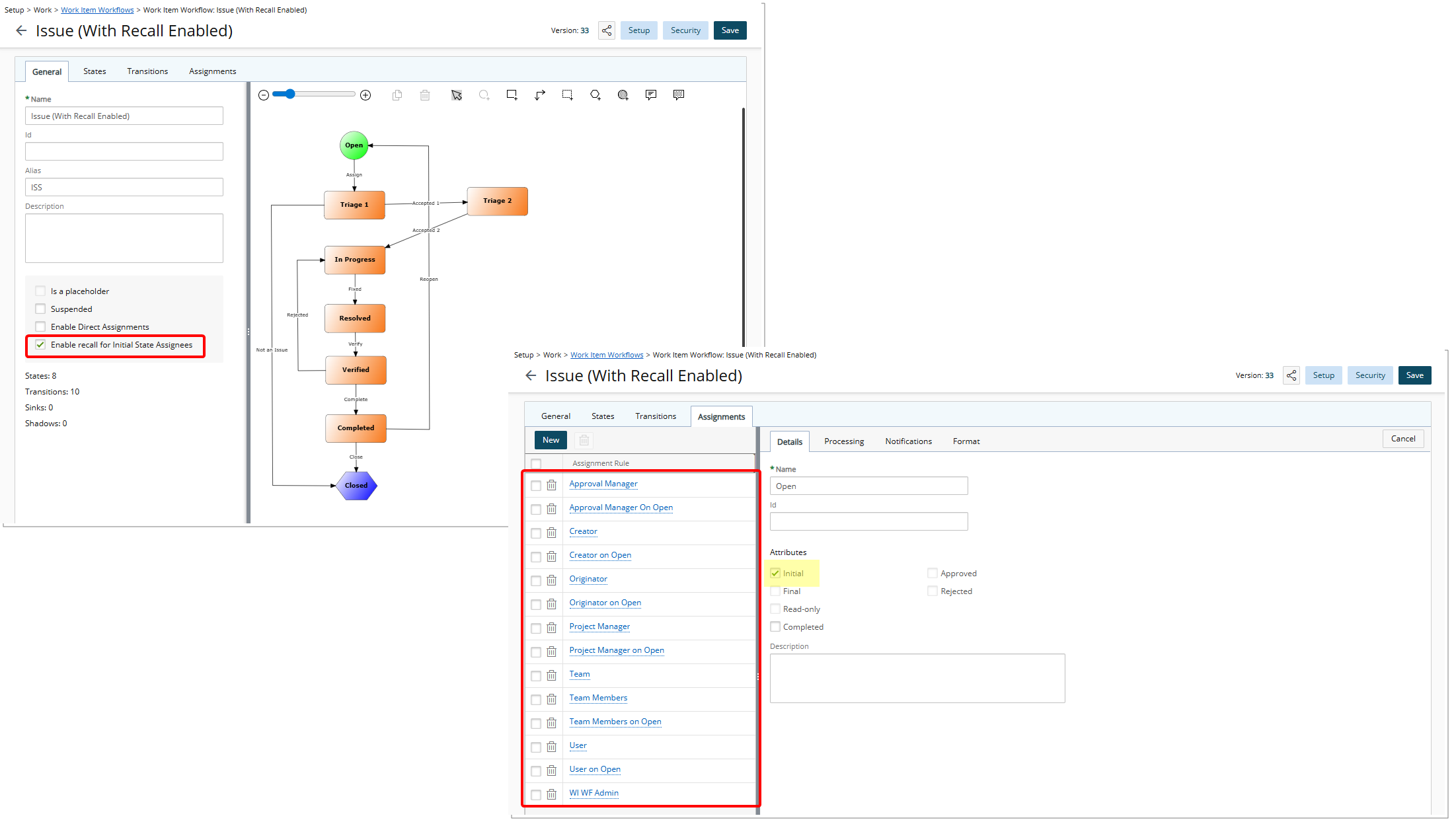Pick the add transition arrow tool
Image resolution: width=1456 pixels, height=826 pixels.
[x=539, y=95]
